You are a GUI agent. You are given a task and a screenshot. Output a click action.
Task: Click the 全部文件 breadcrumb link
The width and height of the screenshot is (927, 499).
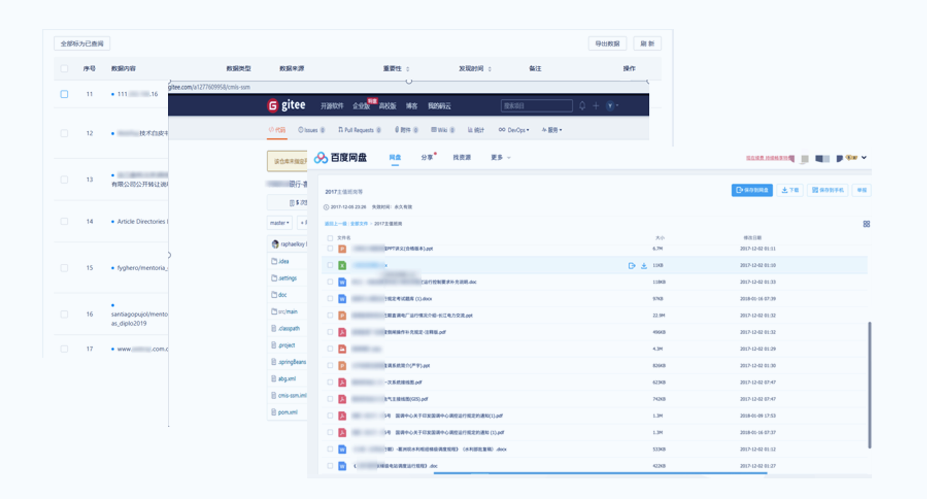click(359, 223)
